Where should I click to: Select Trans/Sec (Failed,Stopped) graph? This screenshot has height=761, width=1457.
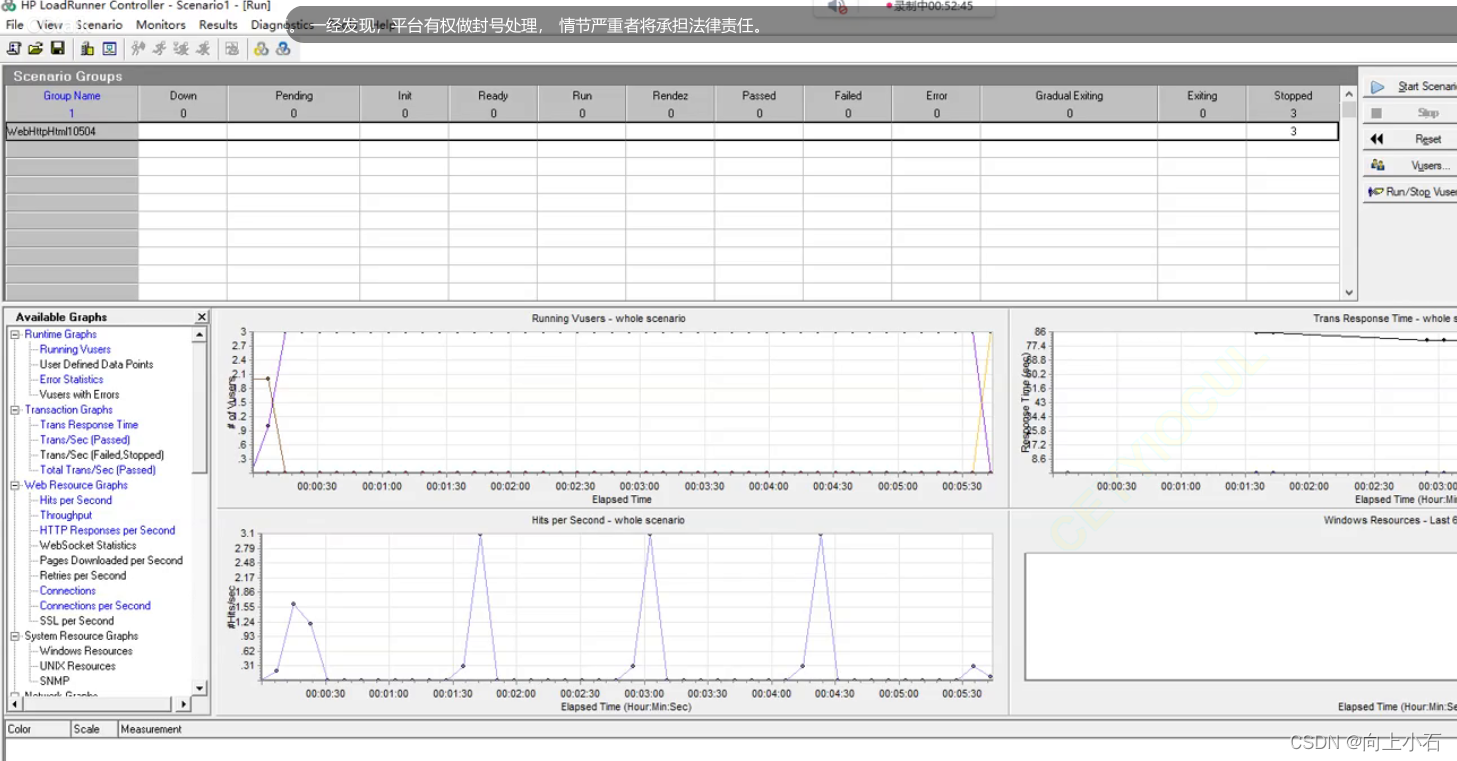(102, 455)
